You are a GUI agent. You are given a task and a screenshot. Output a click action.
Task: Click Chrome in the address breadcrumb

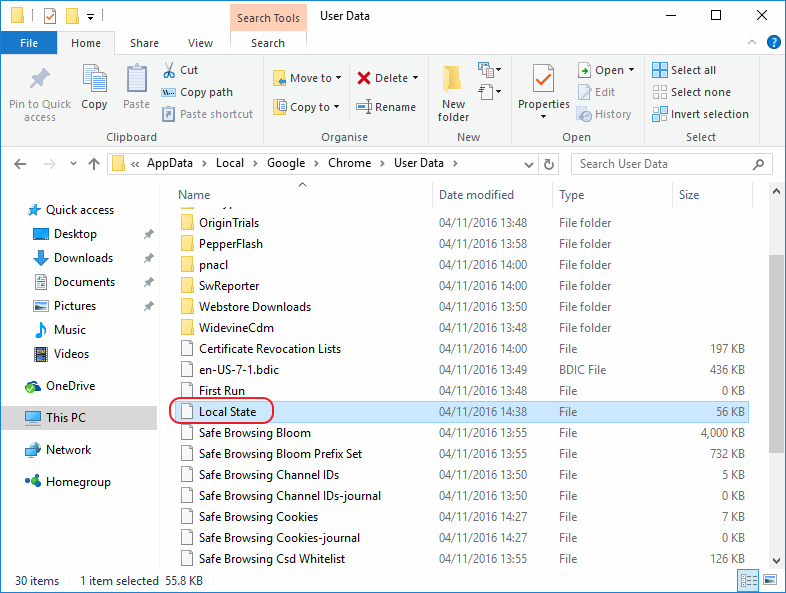click(349, 163)
